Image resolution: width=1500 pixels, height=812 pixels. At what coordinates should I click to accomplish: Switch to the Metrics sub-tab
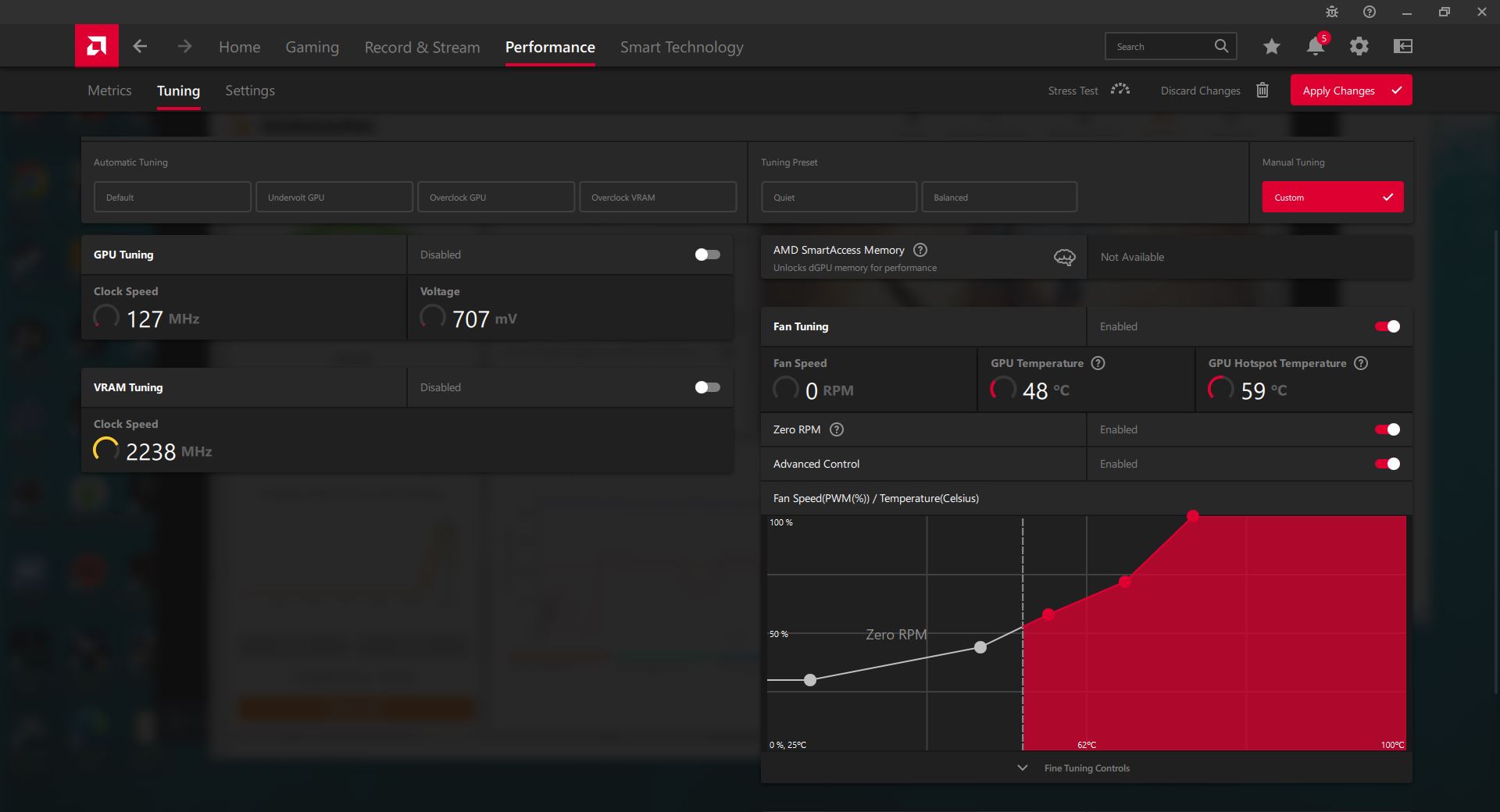pos(109,91)
